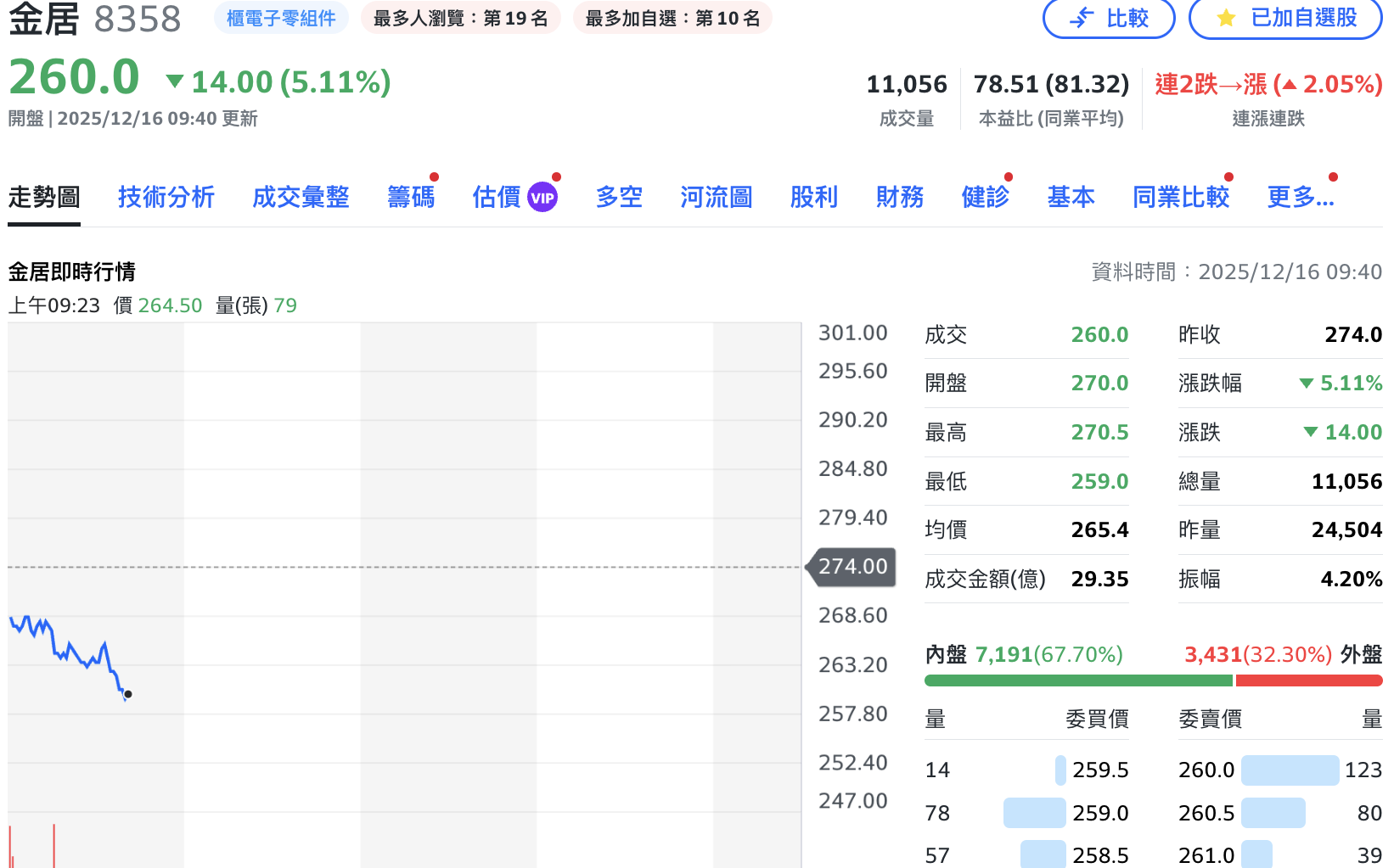View the 河流圖 tab
This screenshot has height=868, width=1394.
(716, 196)
